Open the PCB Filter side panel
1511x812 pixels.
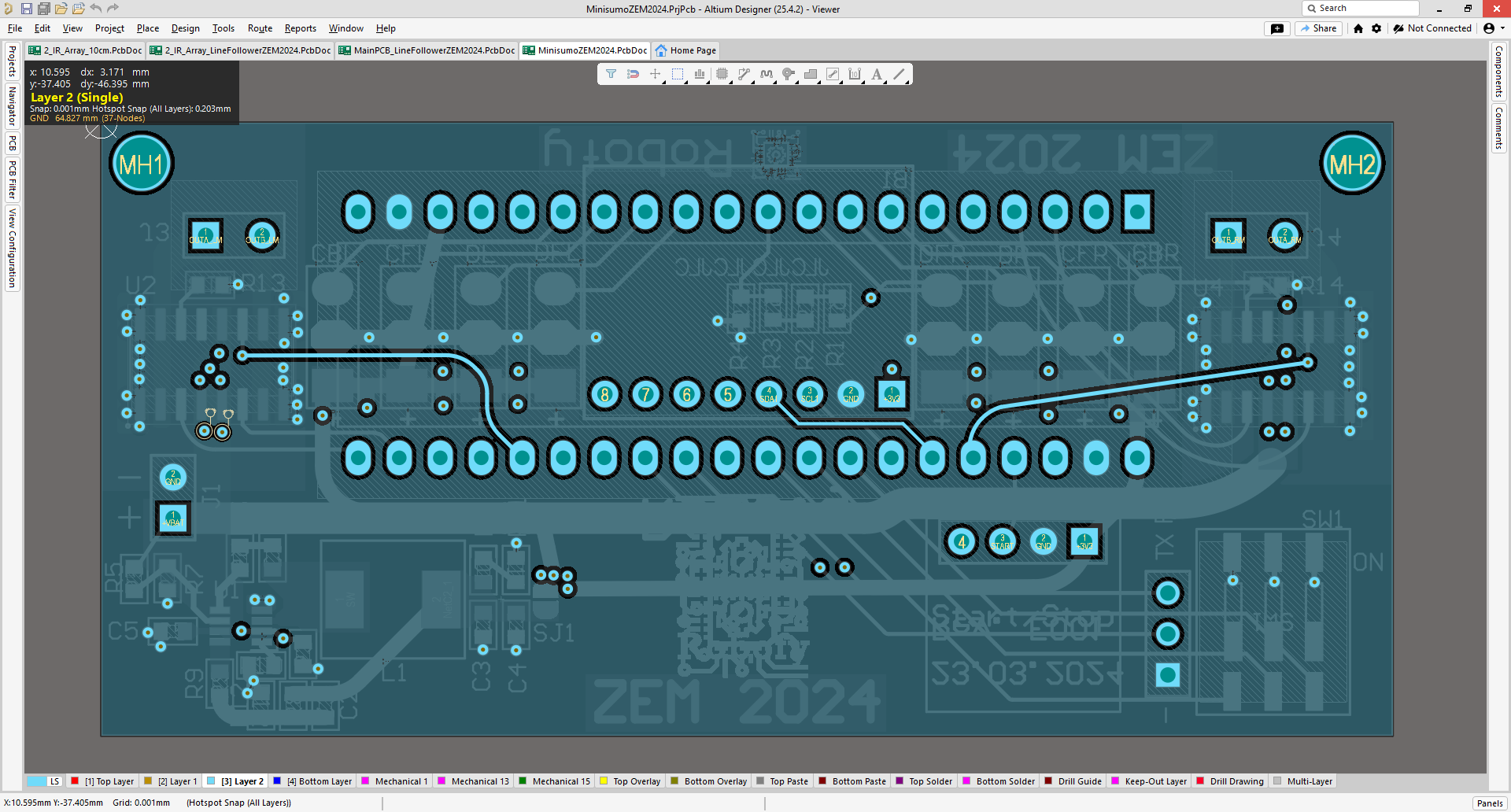coord(12,180)
